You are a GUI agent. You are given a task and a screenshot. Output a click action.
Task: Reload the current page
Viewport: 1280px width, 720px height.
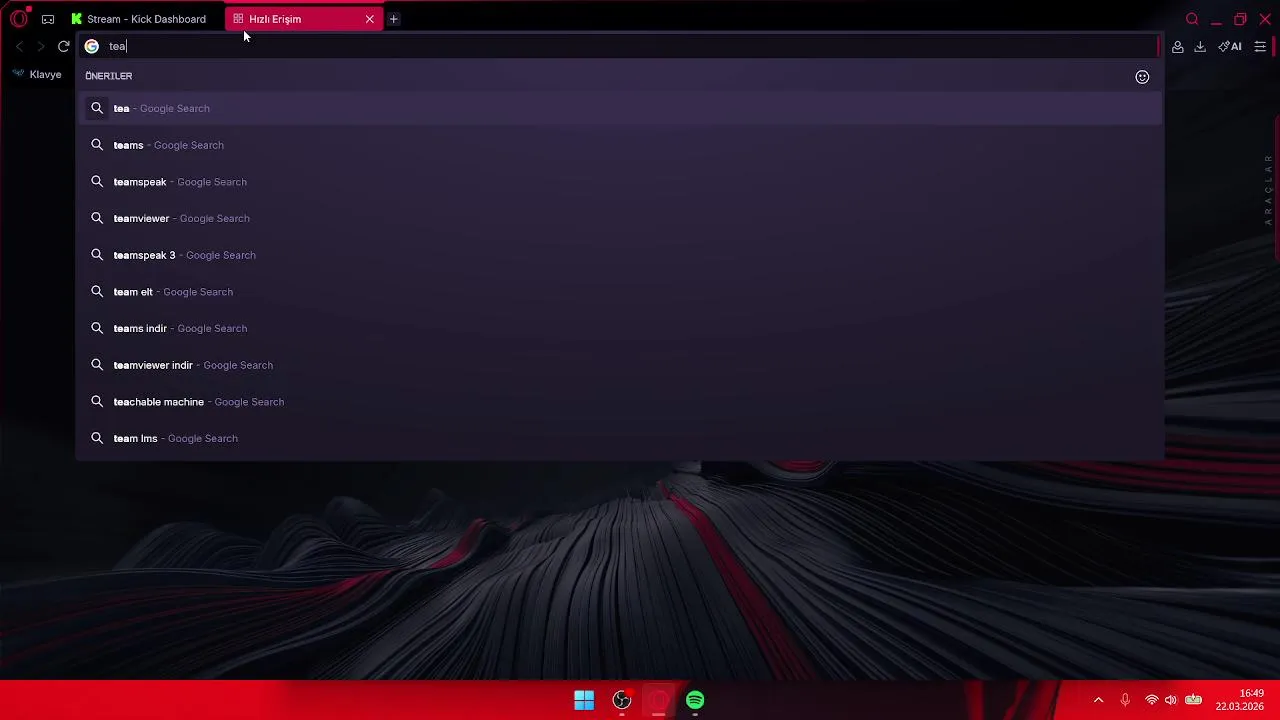(64, 46)
